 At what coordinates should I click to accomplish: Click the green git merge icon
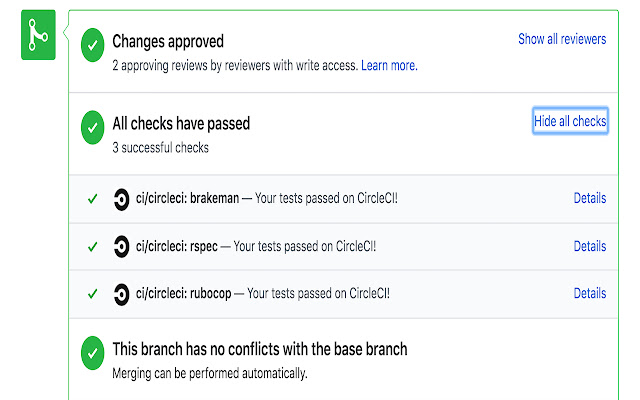(38, 38)
